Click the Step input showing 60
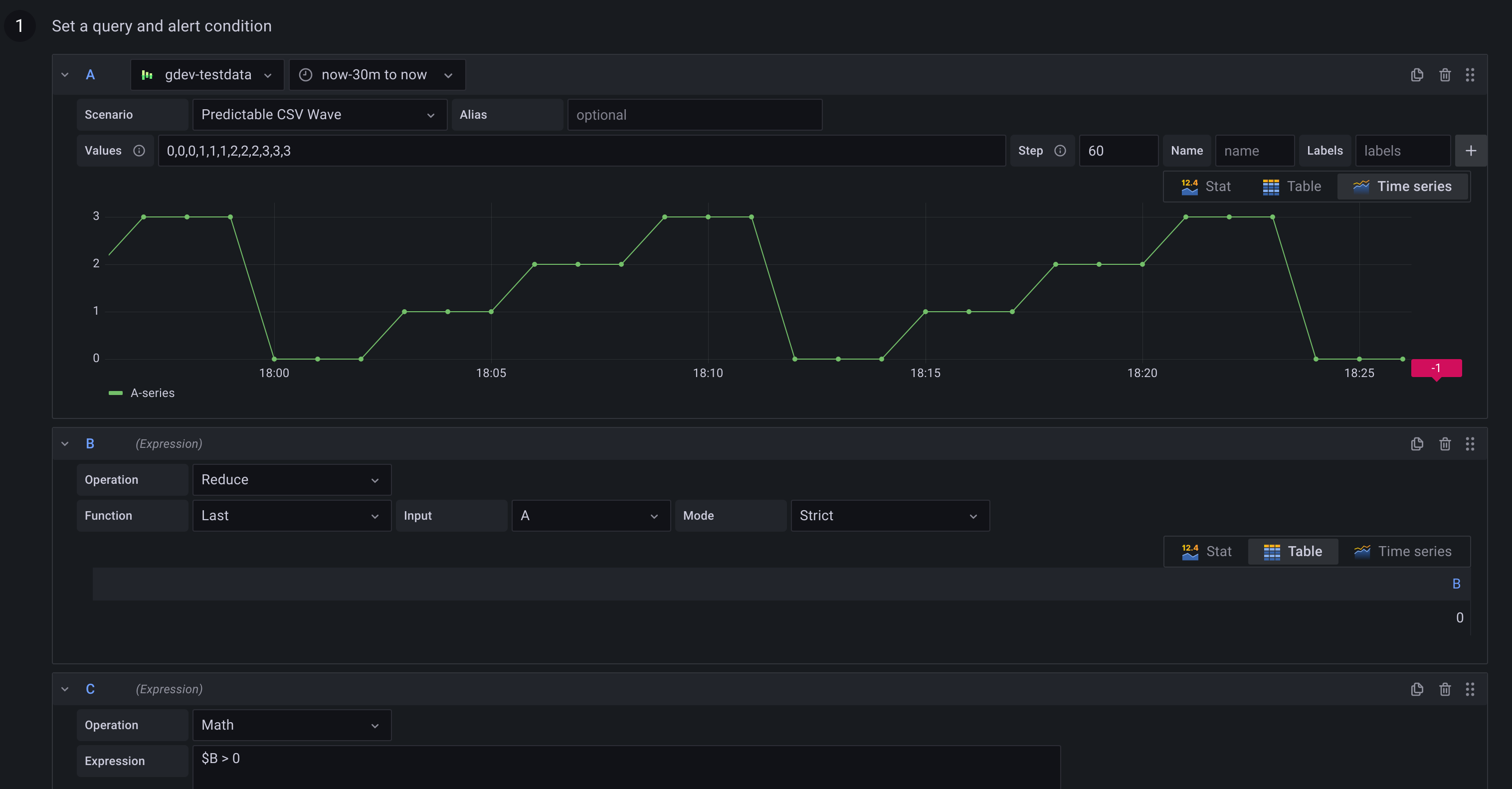 (1118, 151)
